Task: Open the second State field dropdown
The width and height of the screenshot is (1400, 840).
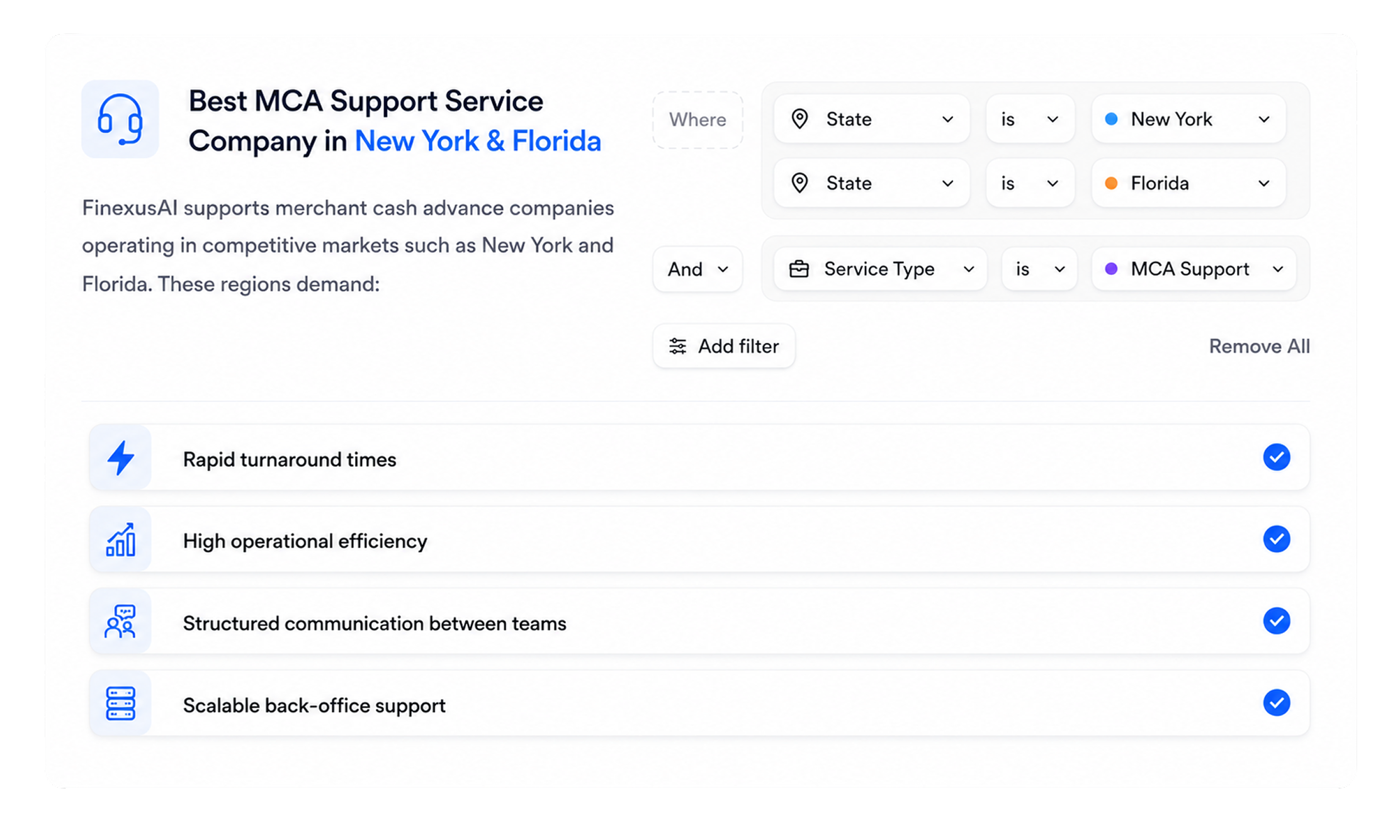Action: click(872, 183)
